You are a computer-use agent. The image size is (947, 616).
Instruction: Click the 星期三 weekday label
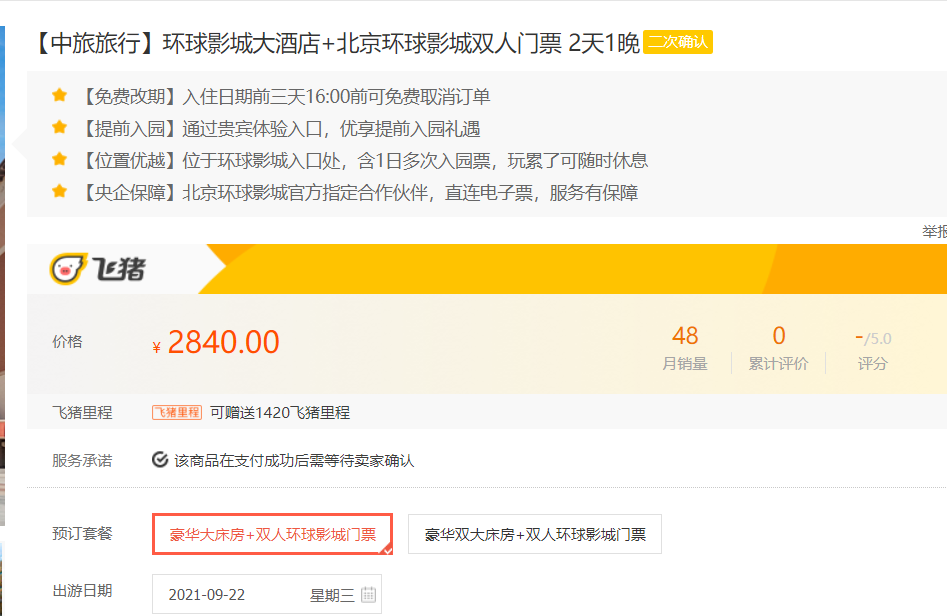(x=332, y=595)
